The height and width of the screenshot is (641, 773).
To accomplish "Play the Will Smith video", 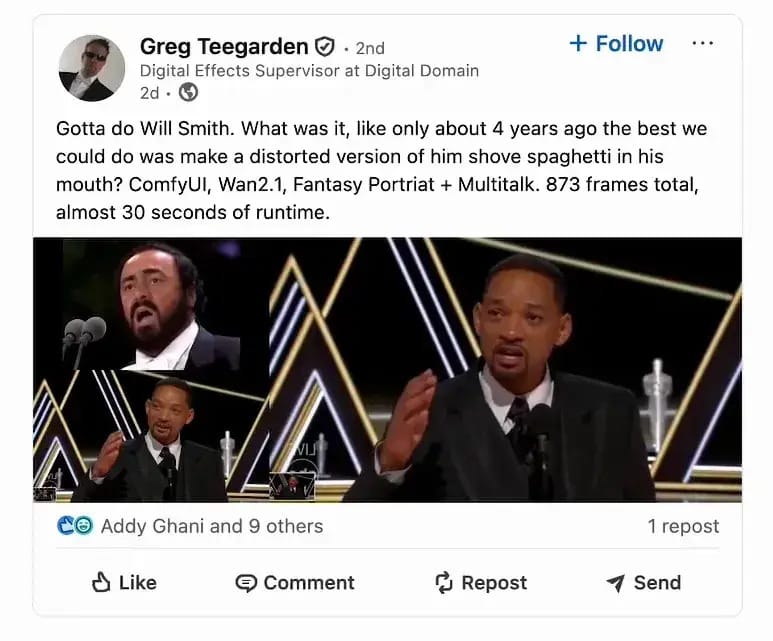I will tap(387, 370).
